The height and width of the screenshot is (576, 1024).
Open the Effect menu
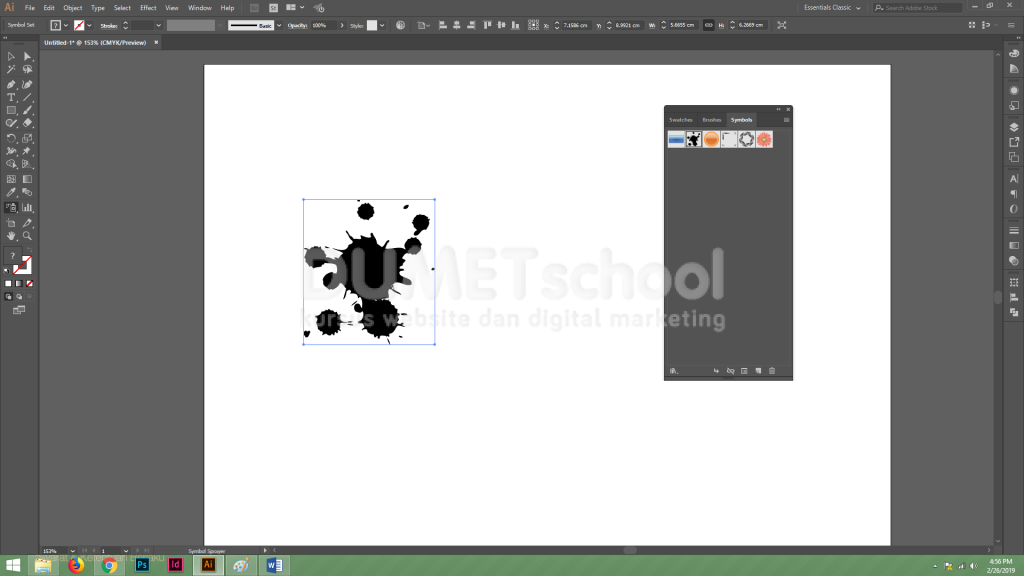click(x=148, y=8)
